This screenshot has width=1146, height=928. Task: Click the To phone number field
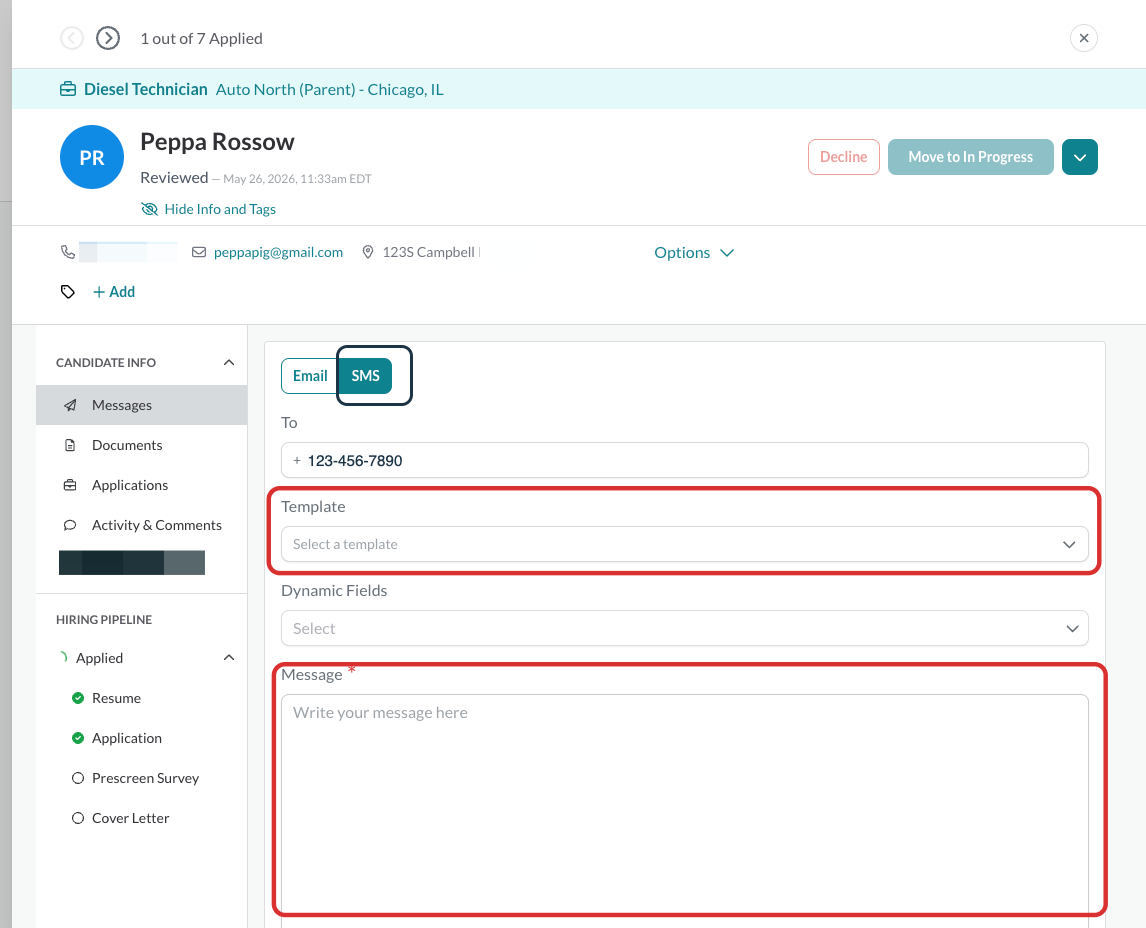click(685, 460)
